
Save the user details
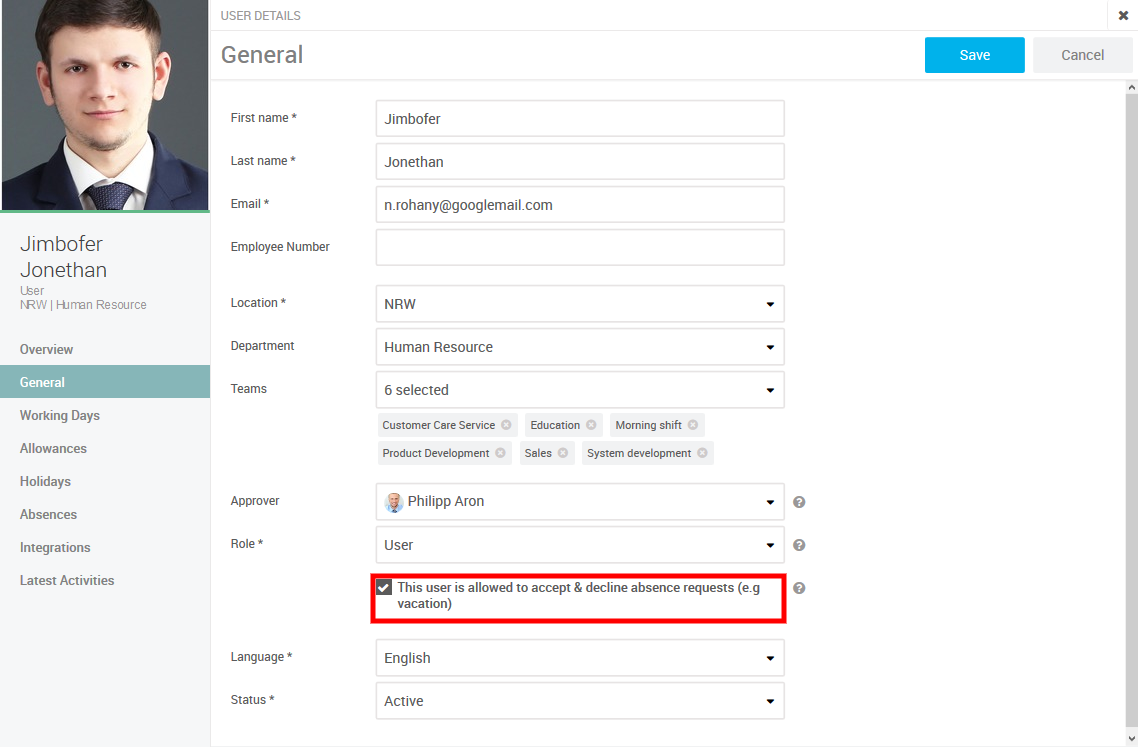(974, 55)
